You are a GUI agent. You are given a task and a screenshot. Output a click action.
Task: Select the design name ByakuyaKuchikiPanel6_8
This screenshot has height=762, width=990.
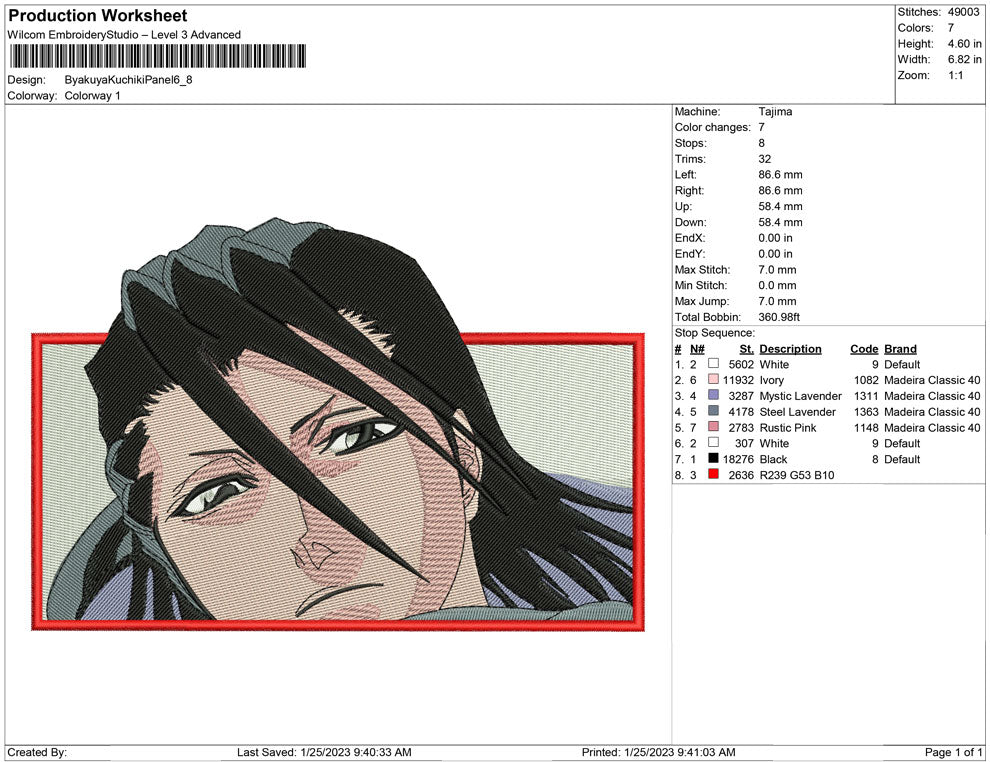tap(128, 80)
